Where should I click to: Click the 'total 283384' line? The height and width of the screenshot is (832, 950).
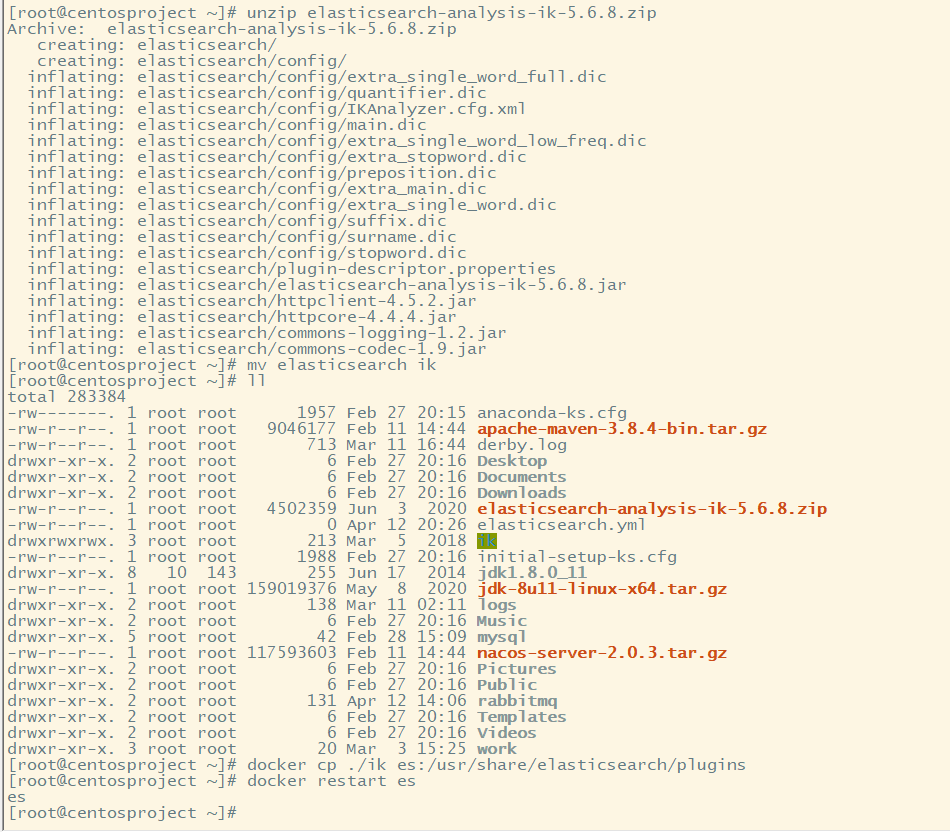[67, 397]
